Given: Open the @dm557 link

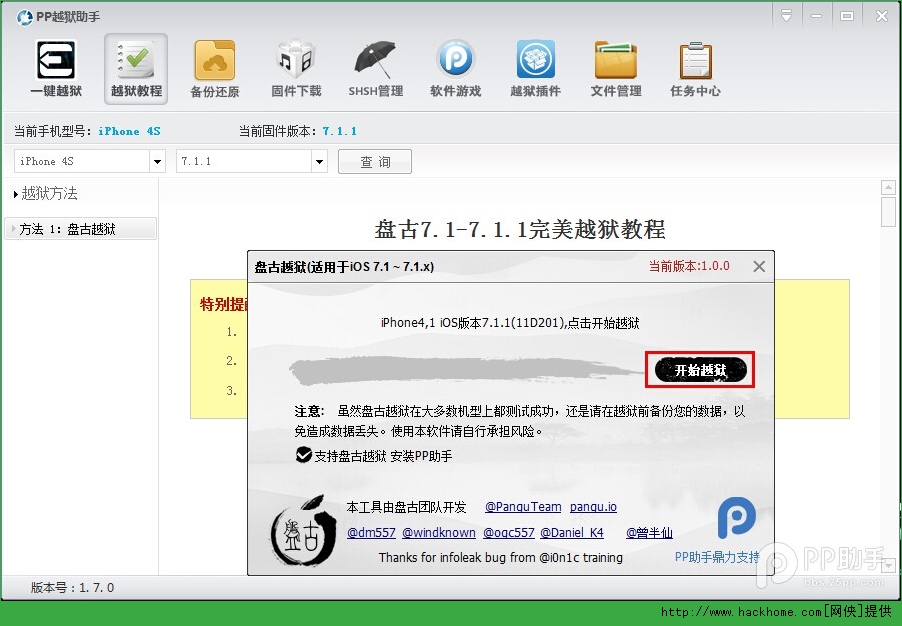Looking at the screenshot, I should [371, 533].
